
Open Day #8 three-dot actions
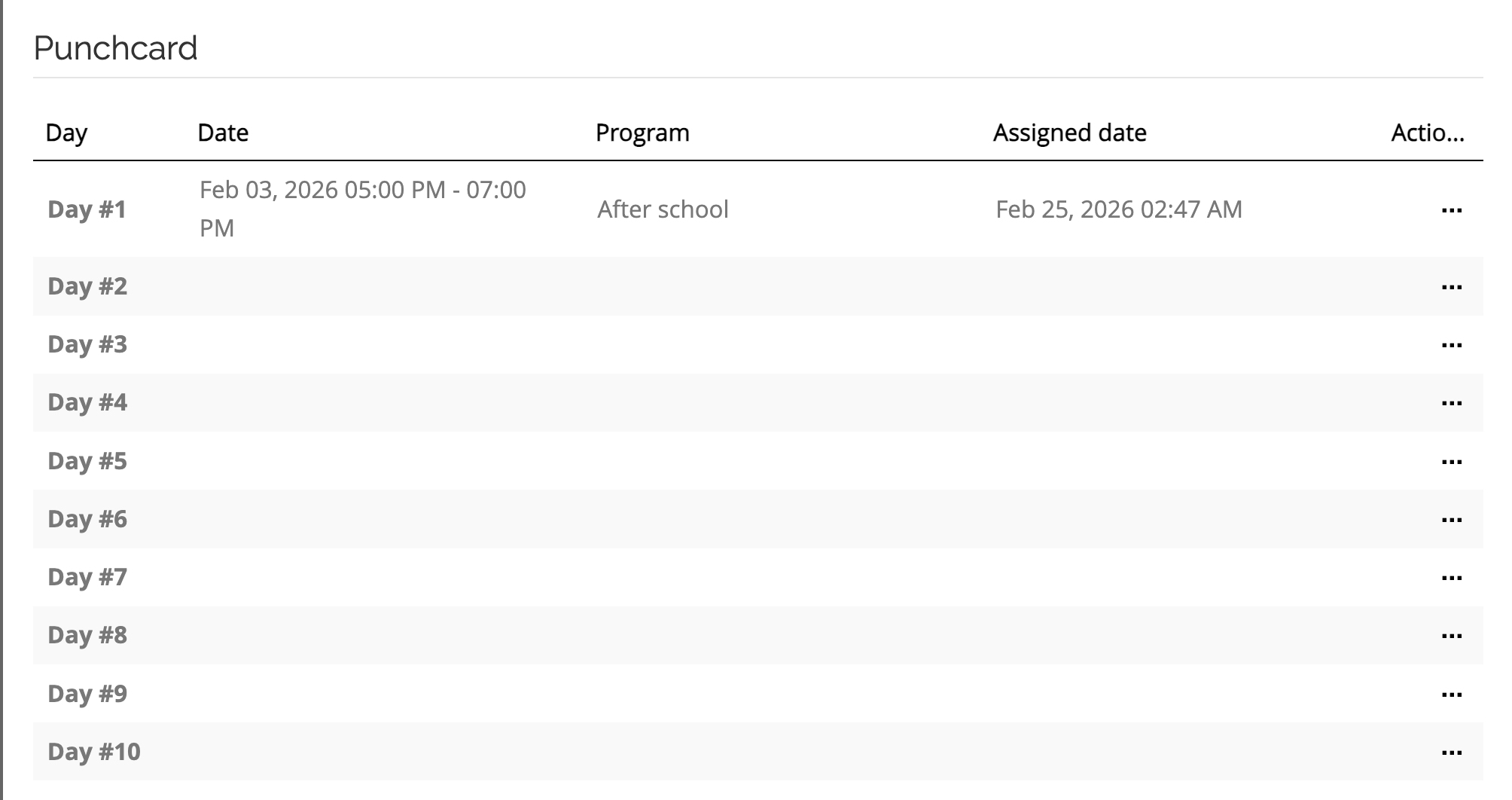coord(1451,636)
